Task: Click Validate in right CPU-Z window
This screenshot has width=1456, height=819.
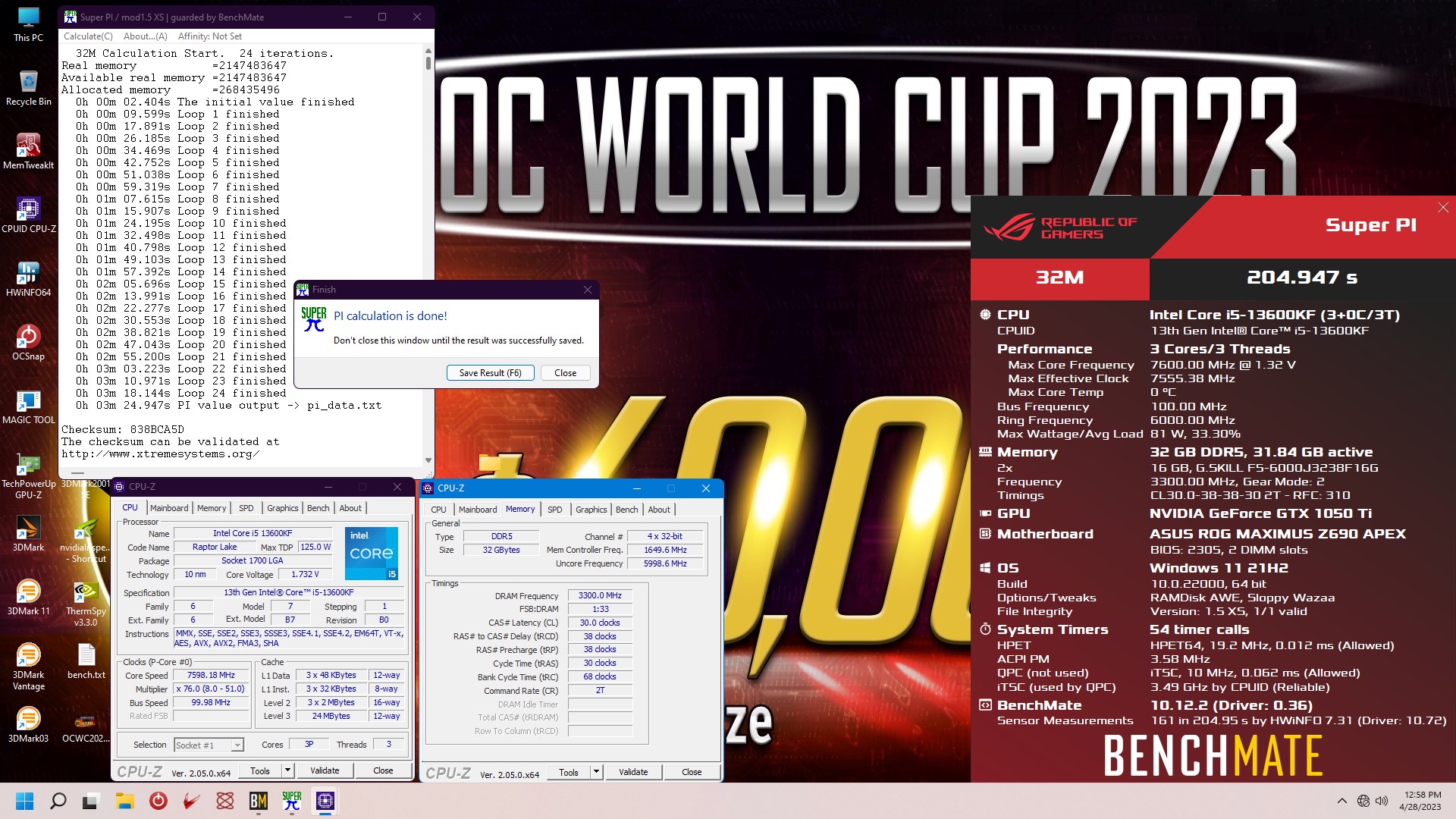Action: (633, 772)
